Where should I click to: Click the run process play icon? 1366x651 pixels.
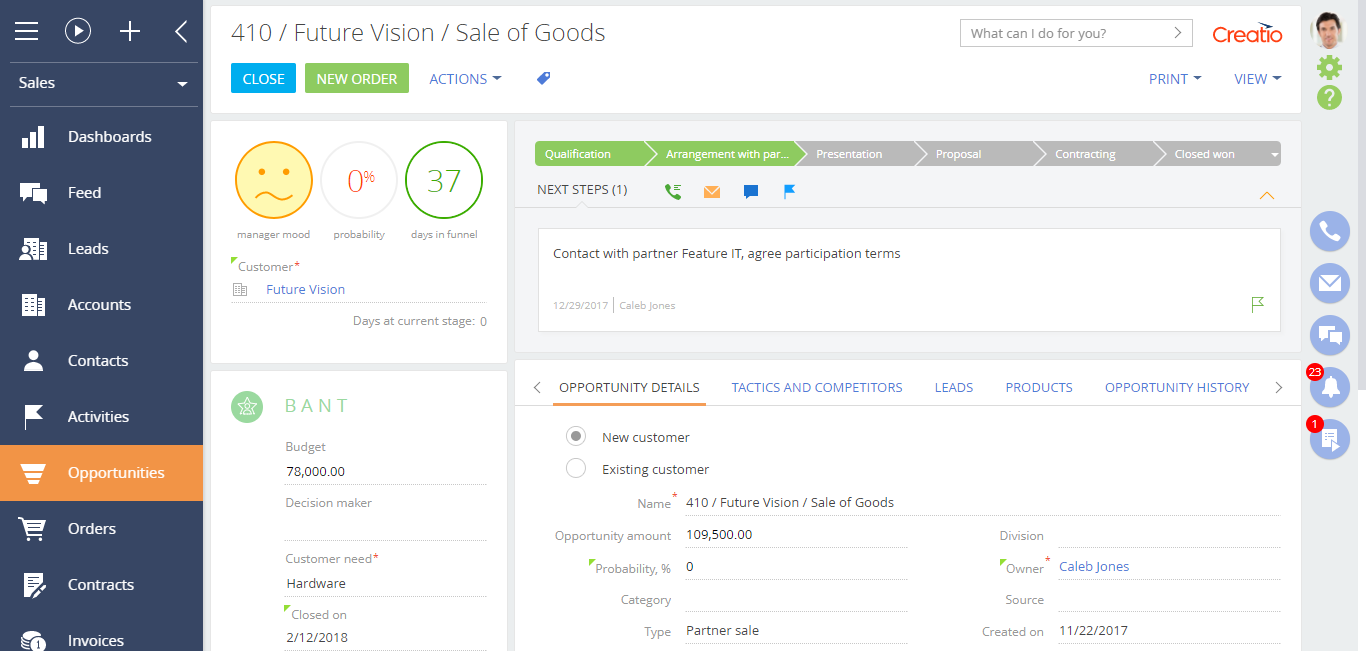tap(78, 31)
